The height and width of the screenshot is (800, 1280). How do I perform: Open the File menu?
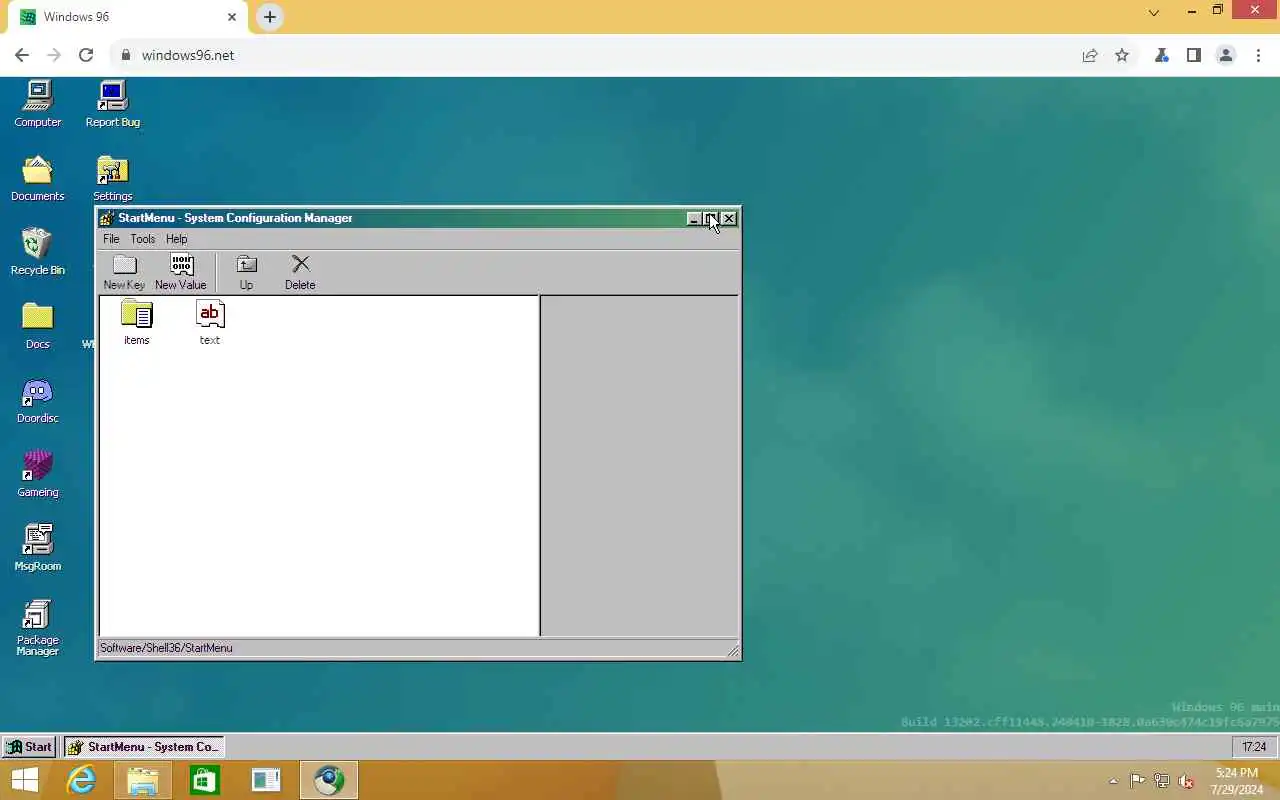[x=111, y=239]
